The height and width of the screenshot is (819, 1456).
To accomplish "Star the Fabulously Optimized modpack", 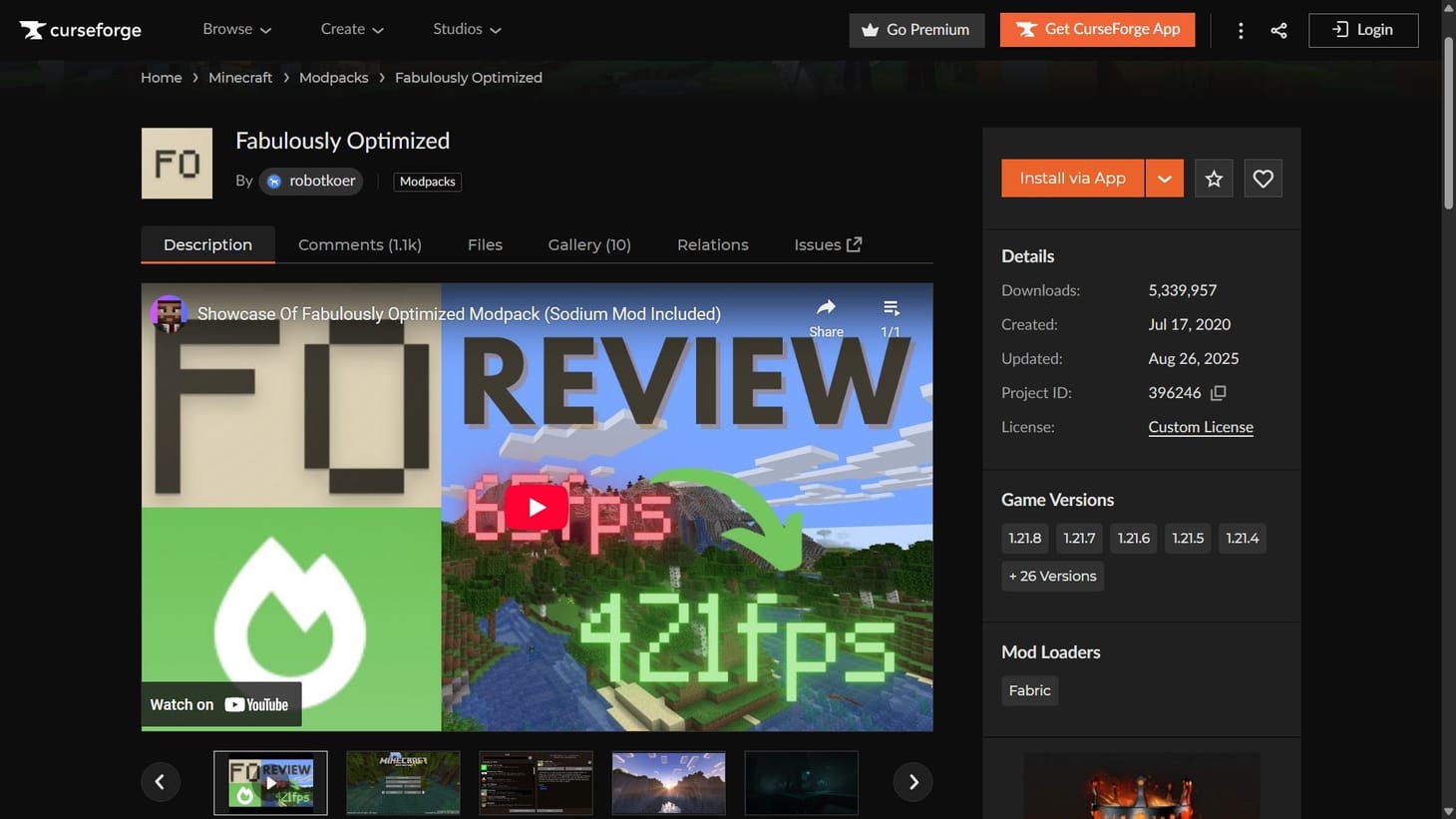I will pos(1213,178).
